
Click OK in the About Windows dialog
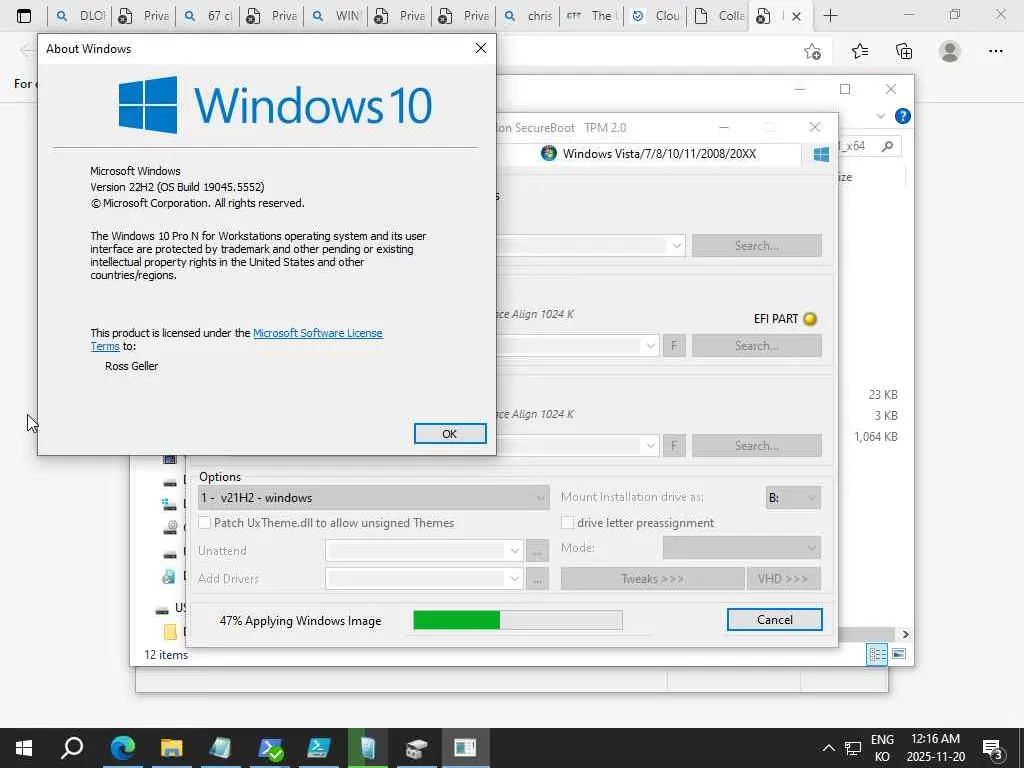[x=450, y=434]
